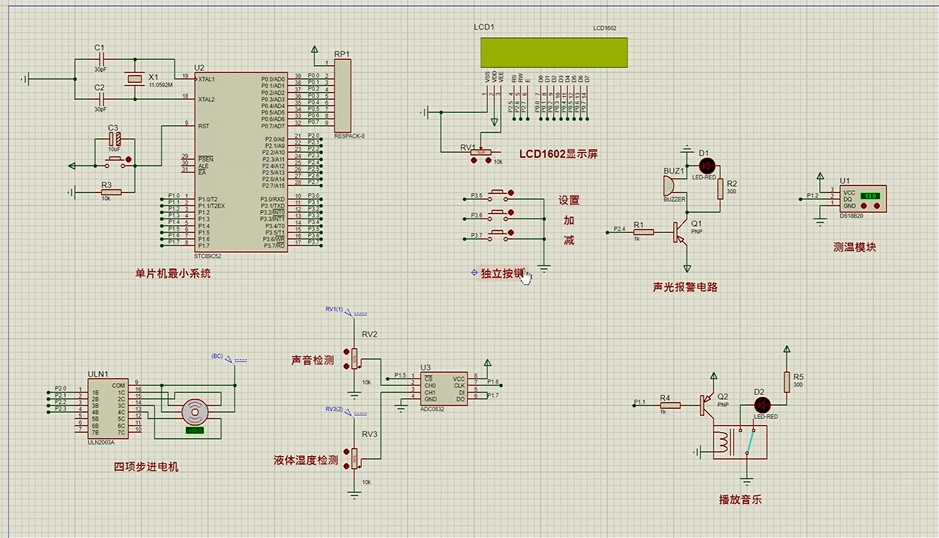The image size is (939, 538).
Task: Select the stepper motor symbol
Action: 194,410
